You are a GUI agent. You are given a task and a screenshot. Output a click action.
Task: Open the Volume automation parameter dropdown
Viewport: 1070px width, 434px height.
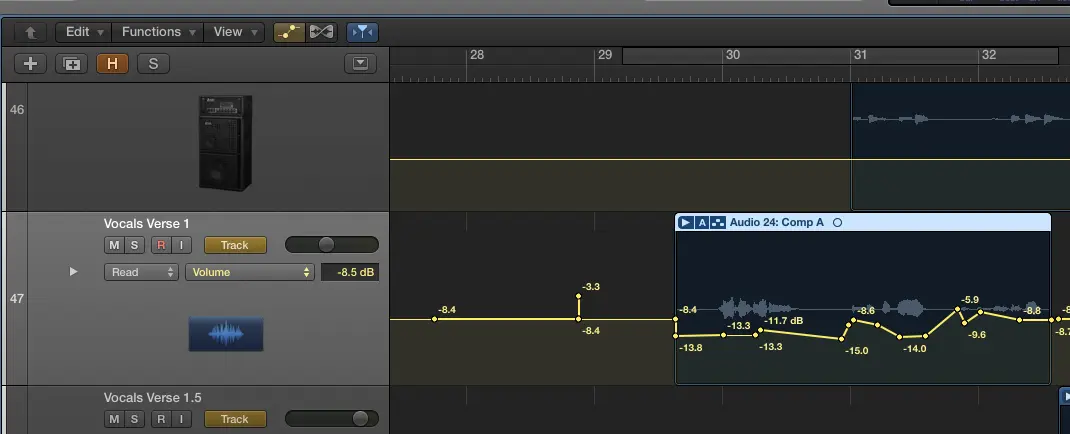(x=250, y=272)
